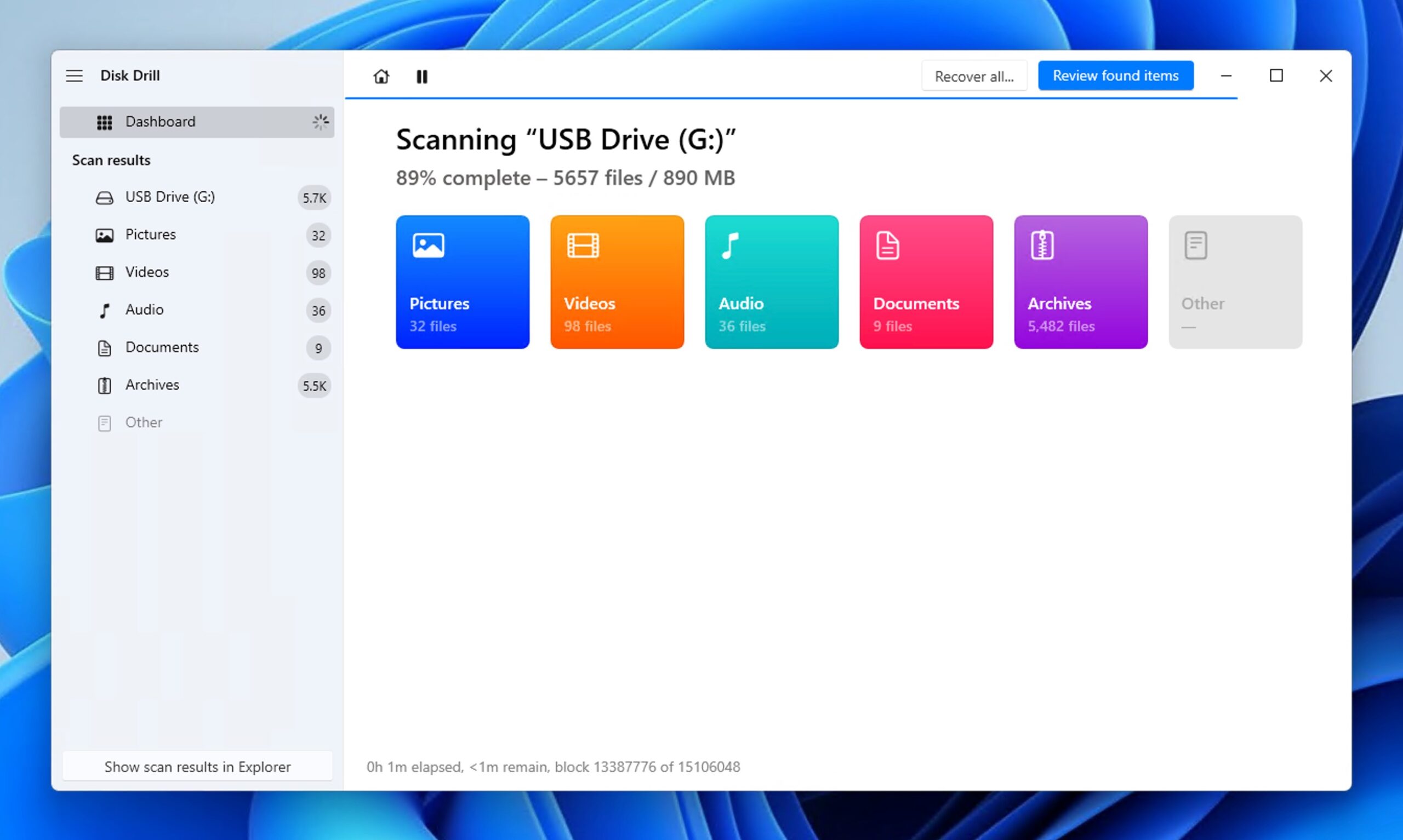Open the Archives tile showing 5,482 files
Screen dimensions: 1403x840
pos(1080,282)
